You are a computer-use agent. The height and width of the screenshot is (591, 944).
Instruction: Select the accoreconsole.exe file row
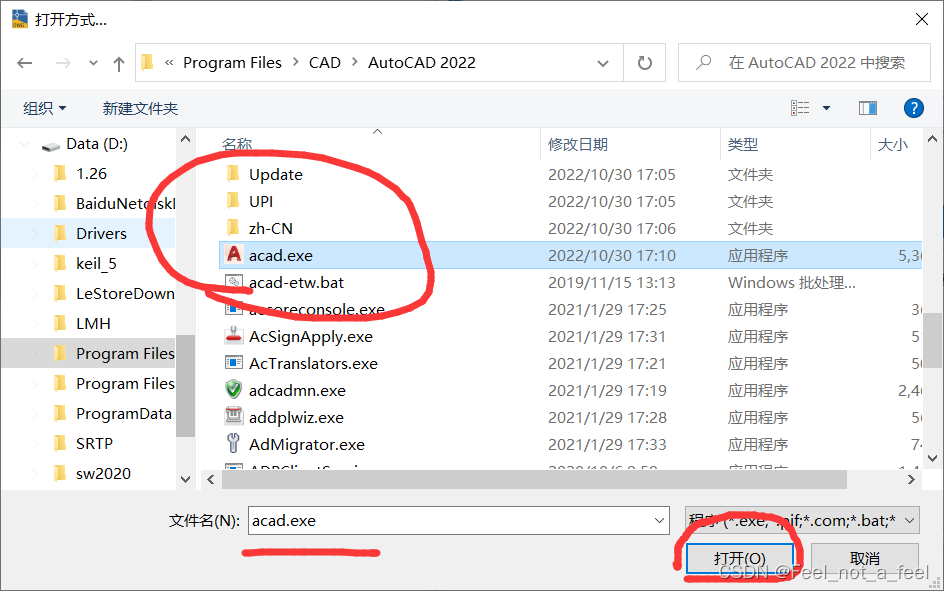(570, 309)
